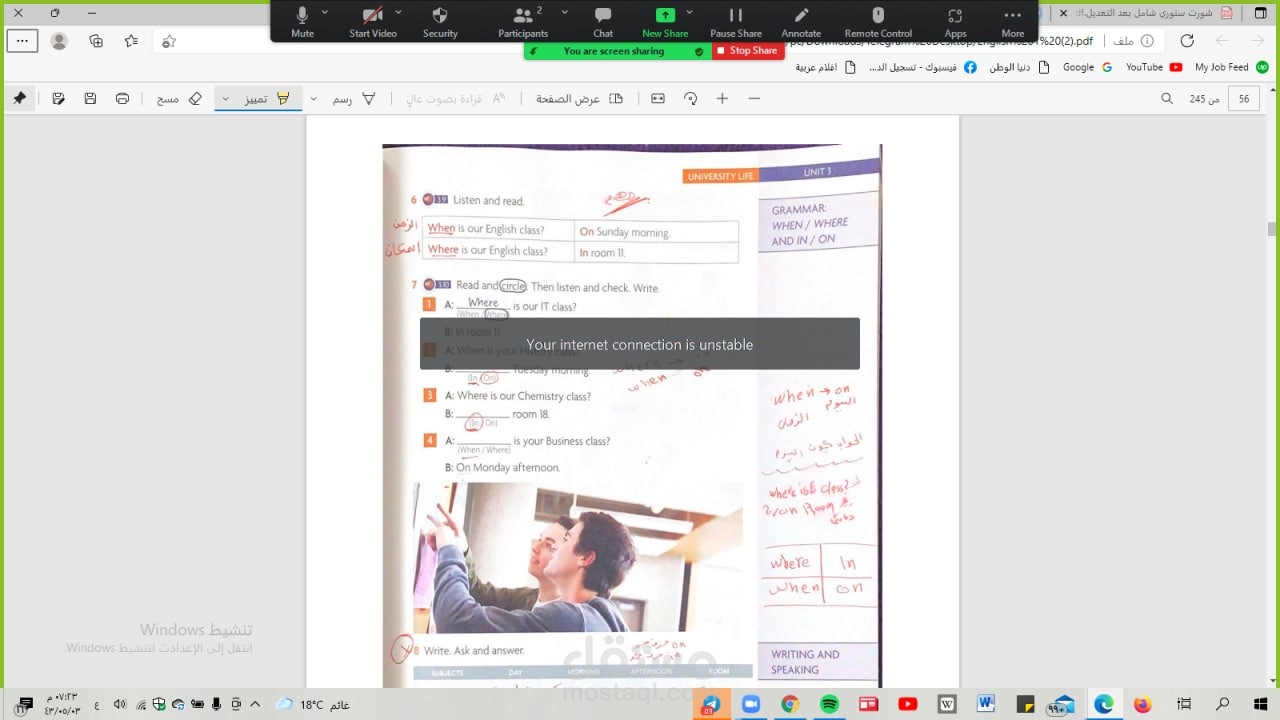Open the Edge Favorites star-list icon
Screen dimensions: 1280x720
(132, 41)
